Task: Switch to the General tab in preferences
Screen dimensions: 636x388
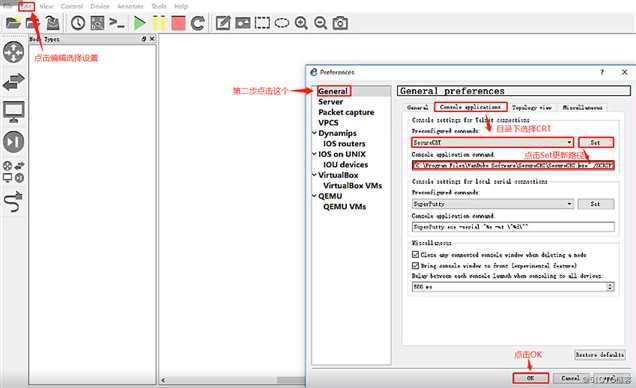Action: click(418, 107)
